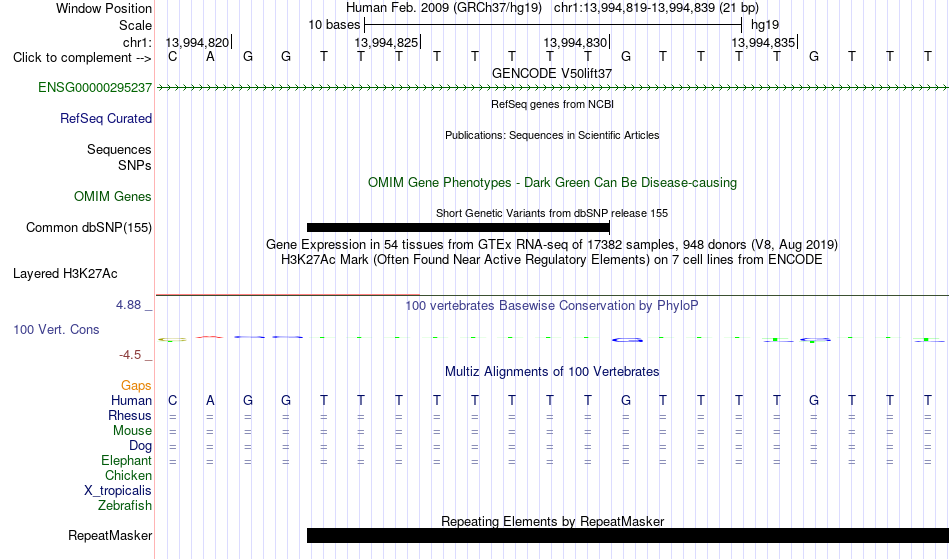Click the Window Position label
This screenshot has width=950, height=559.
coord(104,9)
